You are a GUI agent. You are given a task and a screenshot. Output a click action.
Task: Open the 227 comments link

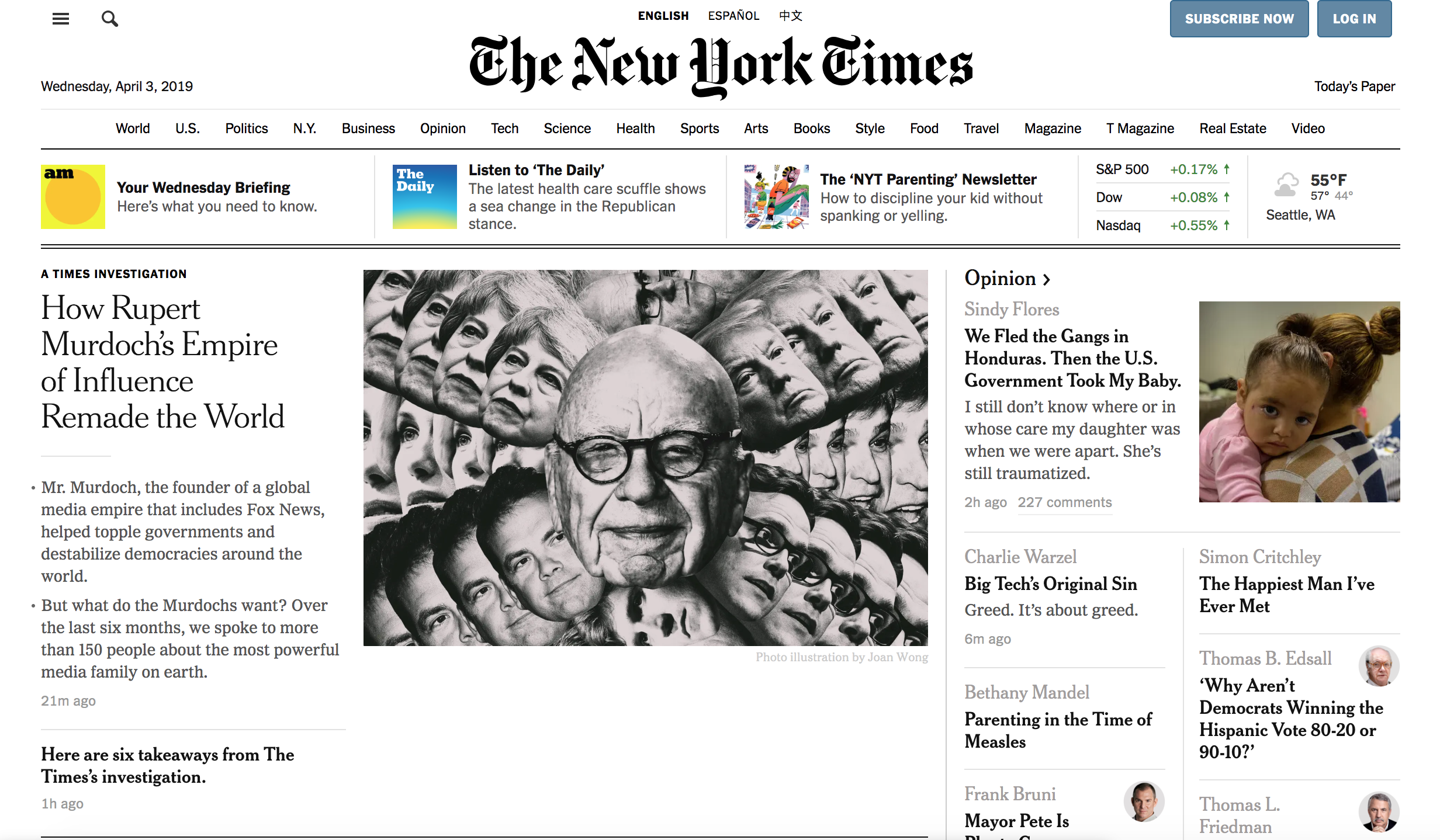(1064, 502)
